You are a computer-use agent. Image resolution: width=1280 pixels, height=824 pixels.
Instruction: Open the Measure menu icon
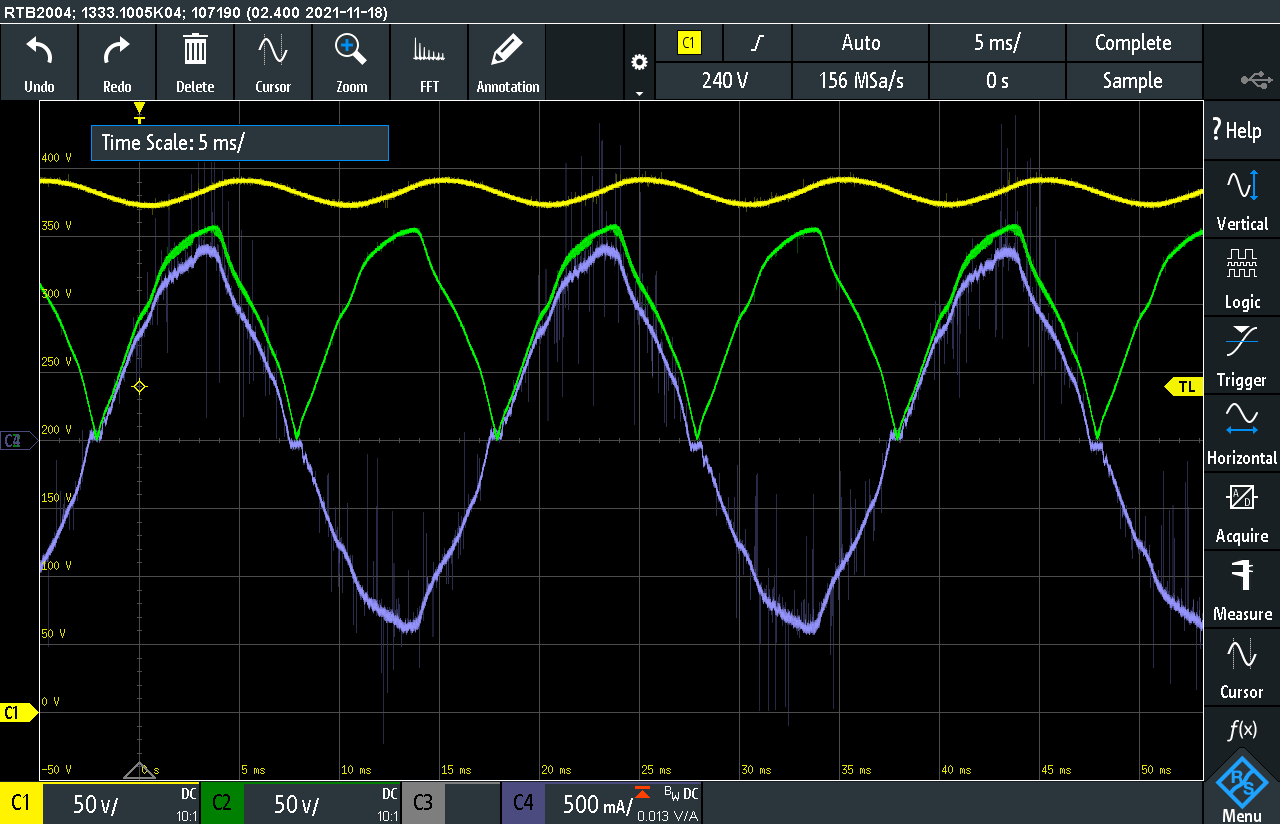pos(1241,588)
